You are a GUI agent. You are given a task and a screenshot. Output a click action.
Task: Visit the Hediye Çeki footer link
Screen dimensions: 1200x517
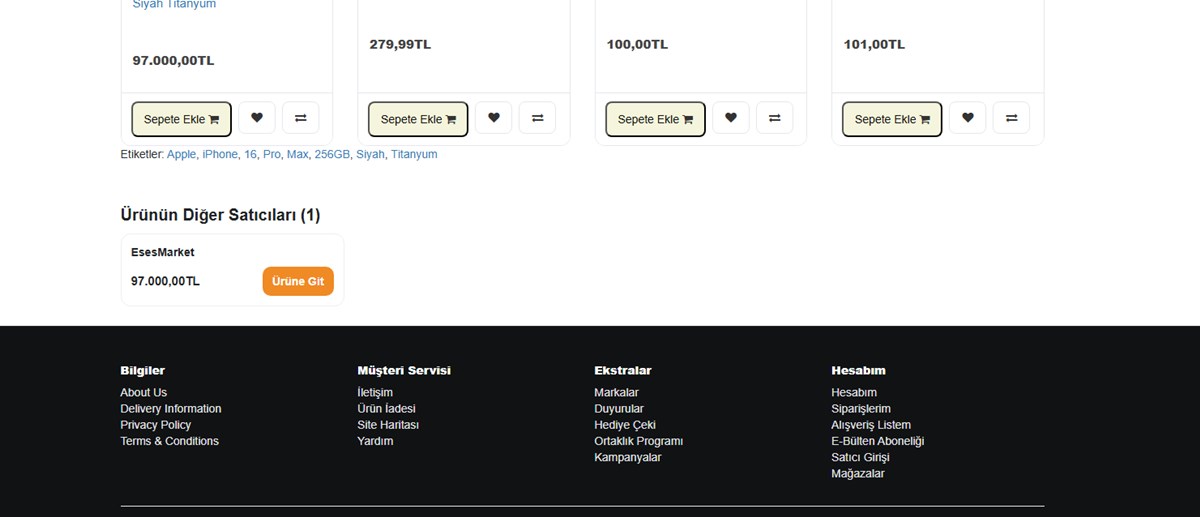click(x=625, y=425)
